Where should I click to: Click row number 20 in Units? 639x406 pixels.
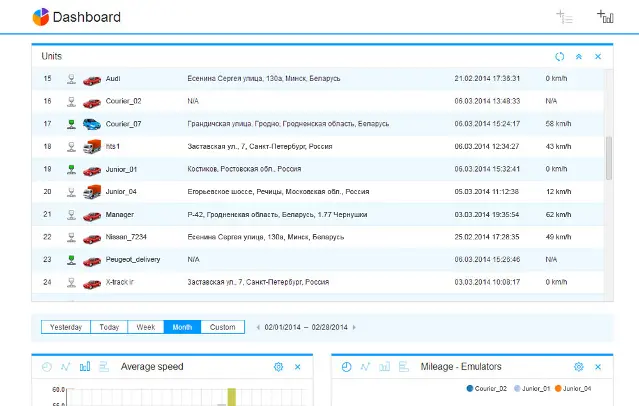coord(47,192)
